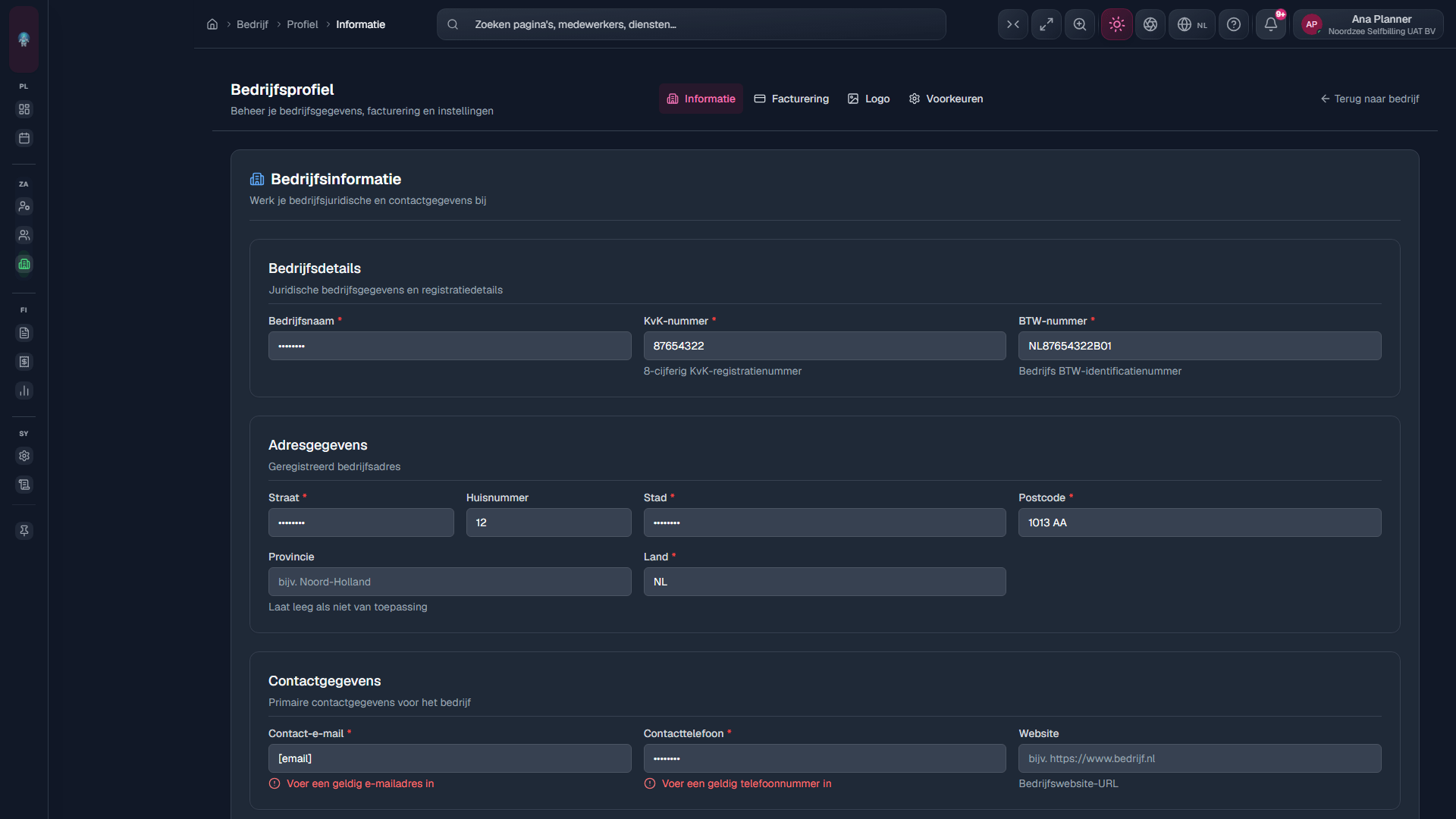Open notifications via the bell icon
1456x819 pixels.
[1271, 24]
